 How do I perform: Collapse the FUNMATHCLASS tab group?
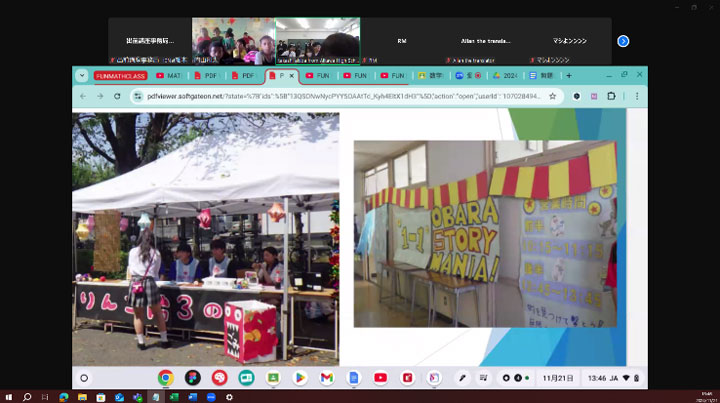tap(120, 76)
